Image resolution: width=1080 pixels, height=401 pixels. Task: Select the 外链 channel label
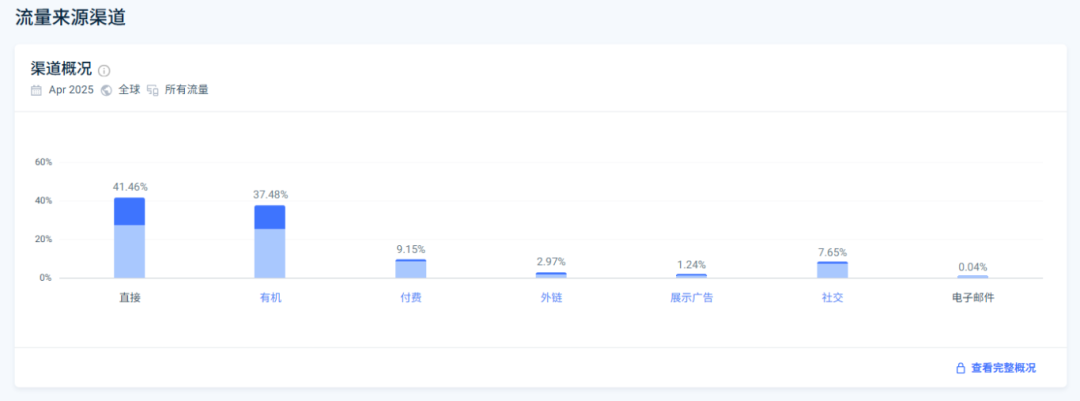point(551,298)
